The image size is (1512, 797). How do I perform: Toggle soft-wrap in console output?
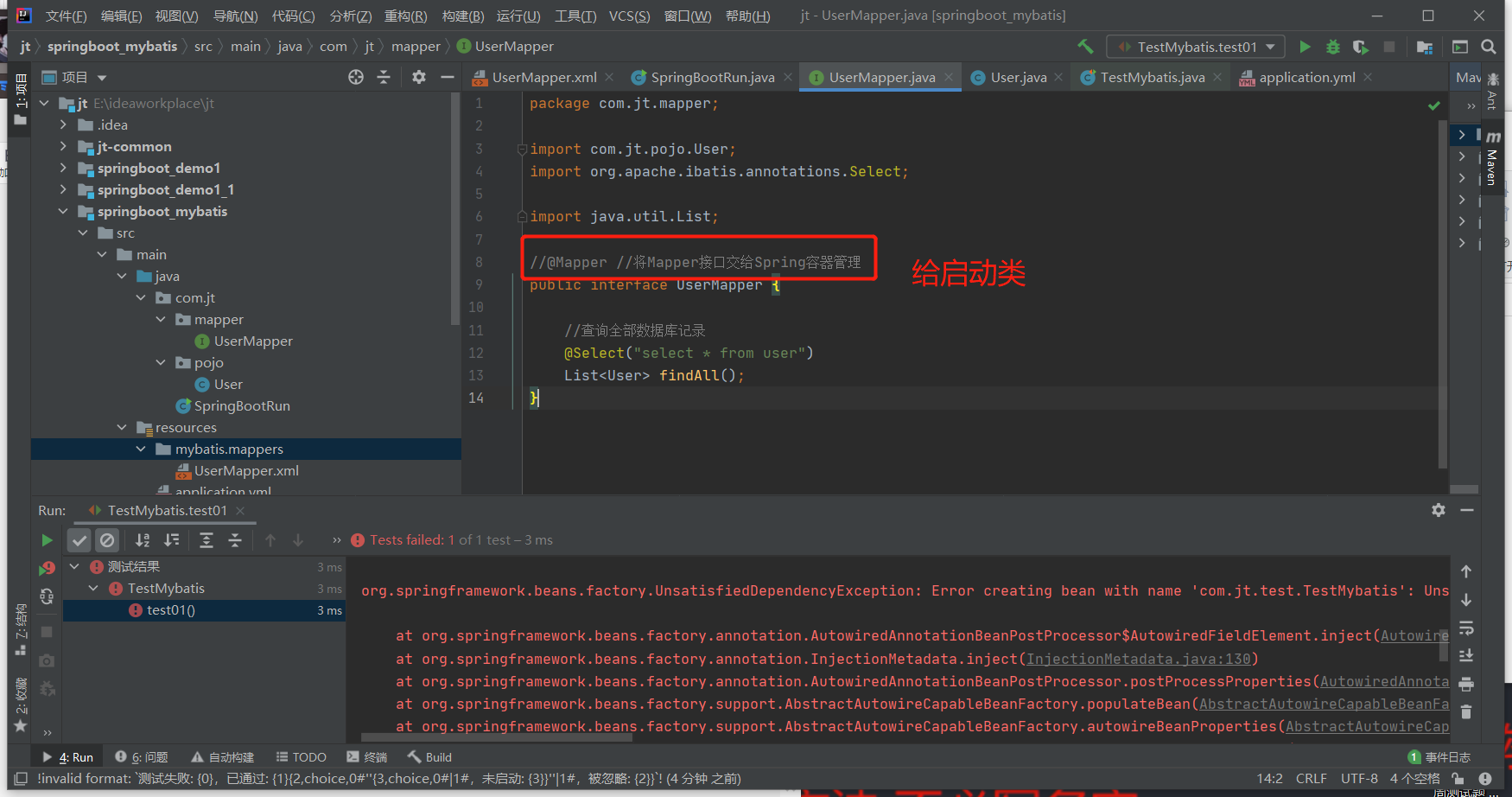pos(1466,628)
